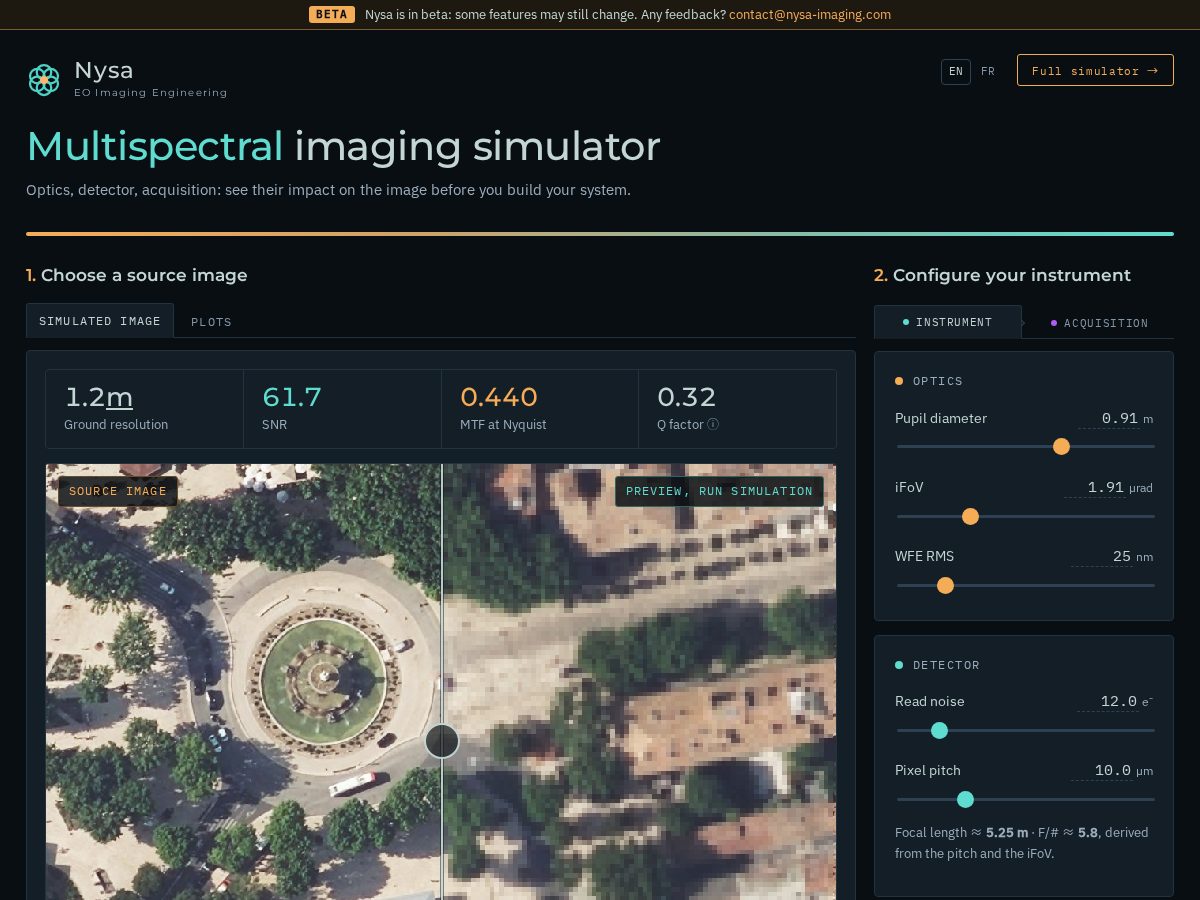The width and height of the screenshot is (1200, 900).
Task: Edit the Pixel pitch value 10.0
Action: 1101,770
